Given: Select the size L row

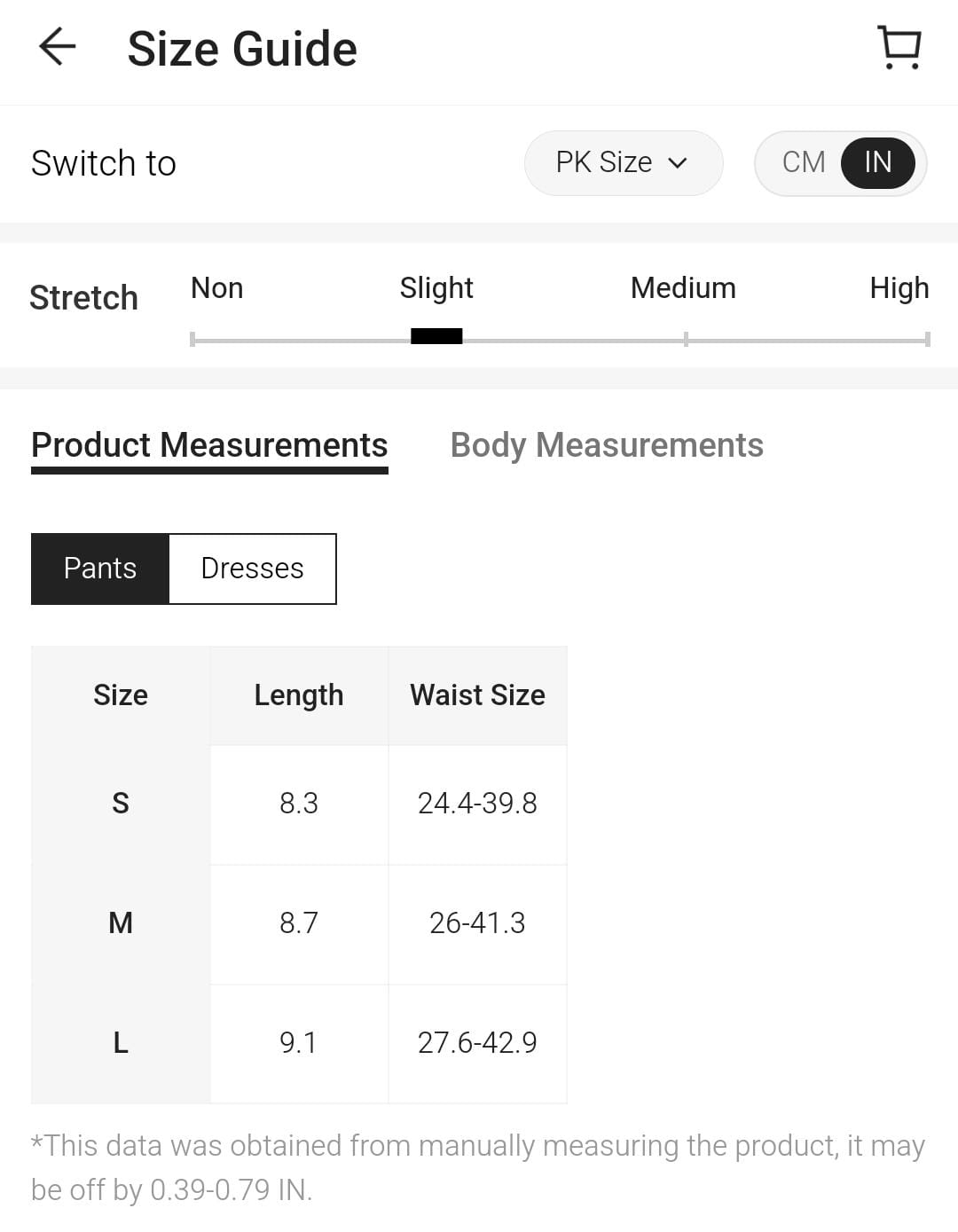Looking at the screenshot, I should 121,1043.
